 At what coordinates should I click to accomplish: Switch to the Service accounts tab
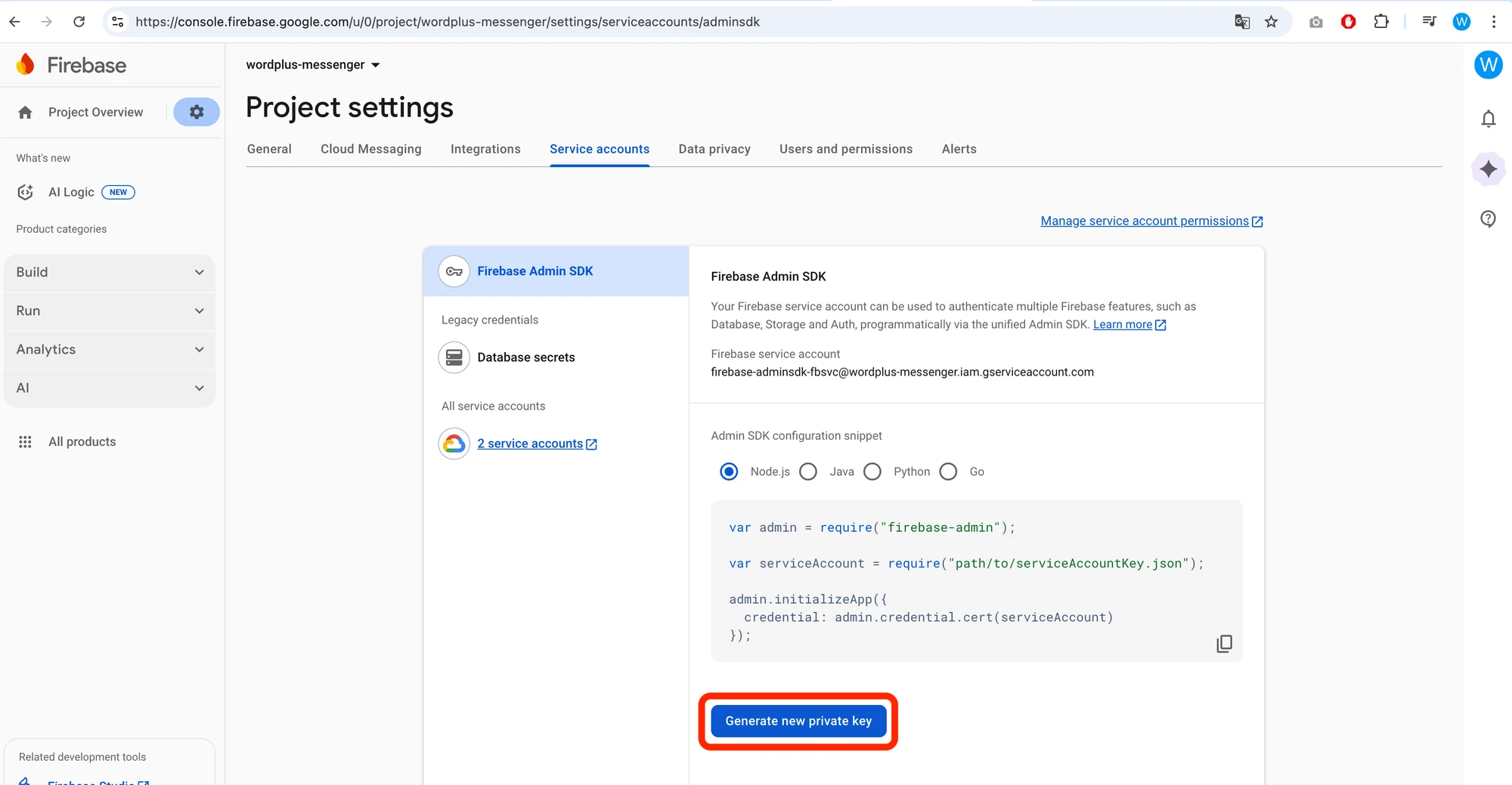(x=600, y=149)
